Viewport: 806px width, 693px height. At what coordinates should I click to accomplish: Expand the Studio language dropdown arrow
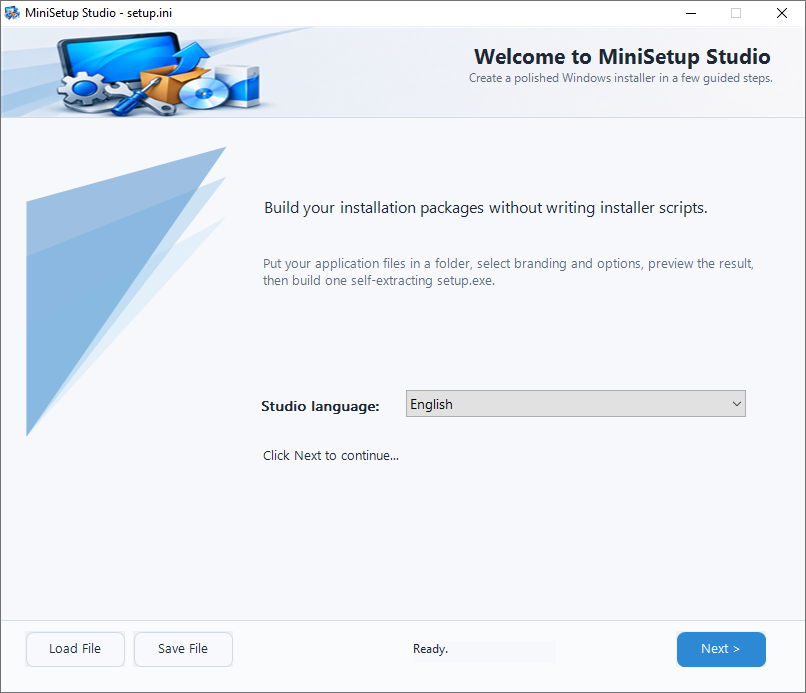coord(736,404)
